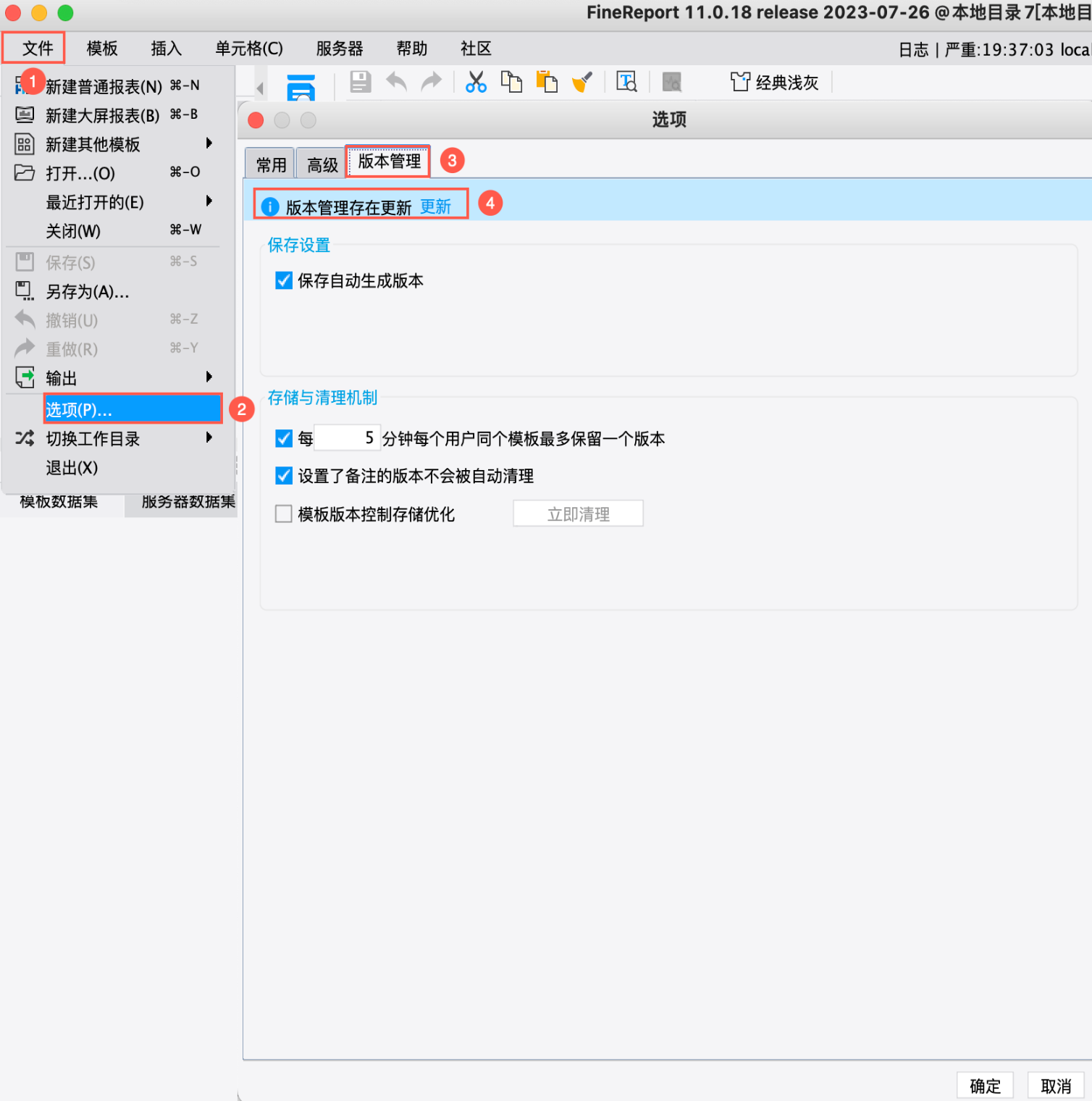Screen dimensions: 1092x1101
Task: Click the arrow icon beside 撤销(U)
Action: (25, 319)
